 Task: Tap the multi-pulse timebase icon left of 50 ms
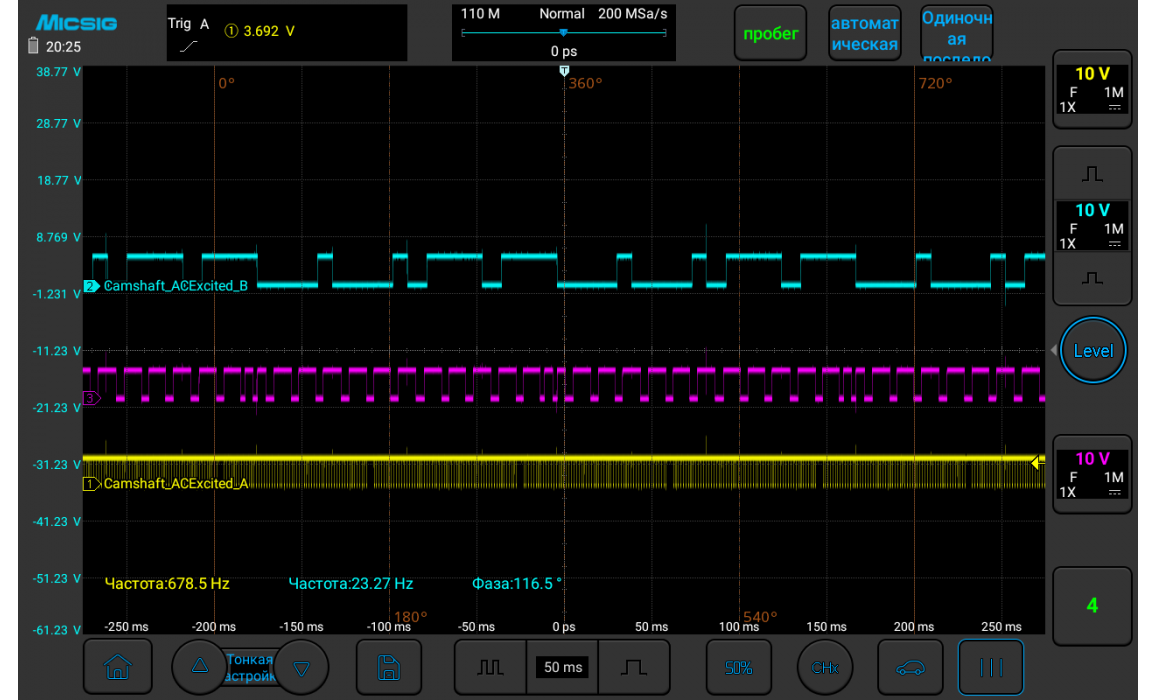point(490,667)
